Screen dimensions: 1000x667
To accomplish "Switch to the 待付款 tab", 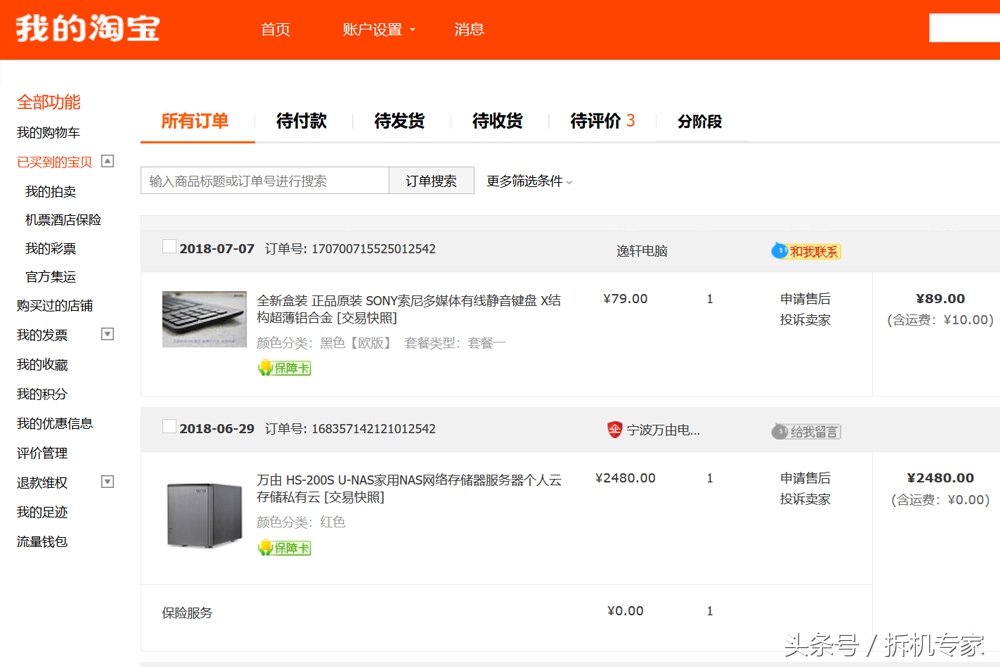I will (301, 121).
